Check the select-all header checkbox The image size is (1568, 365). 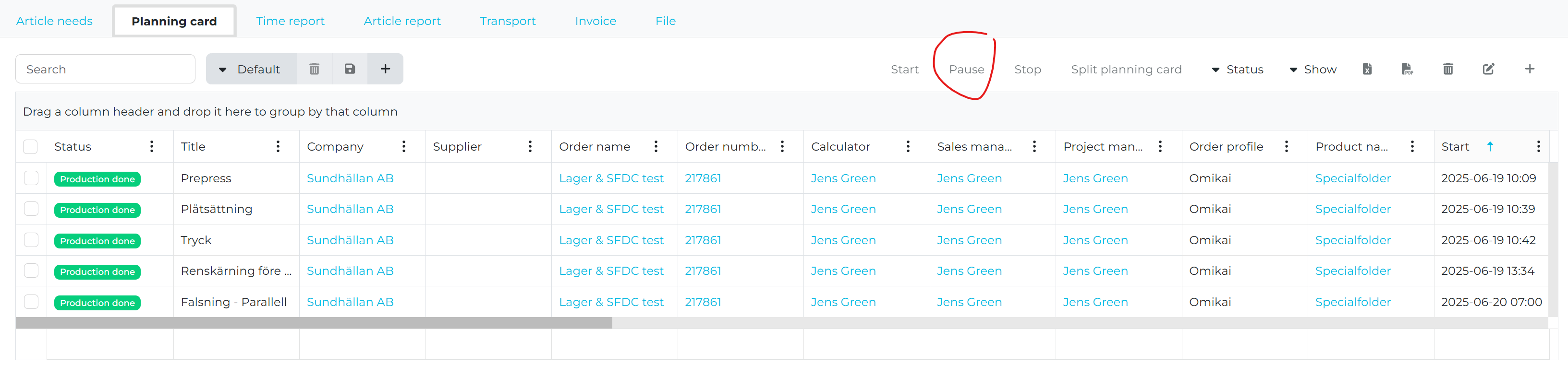(30, 146)
